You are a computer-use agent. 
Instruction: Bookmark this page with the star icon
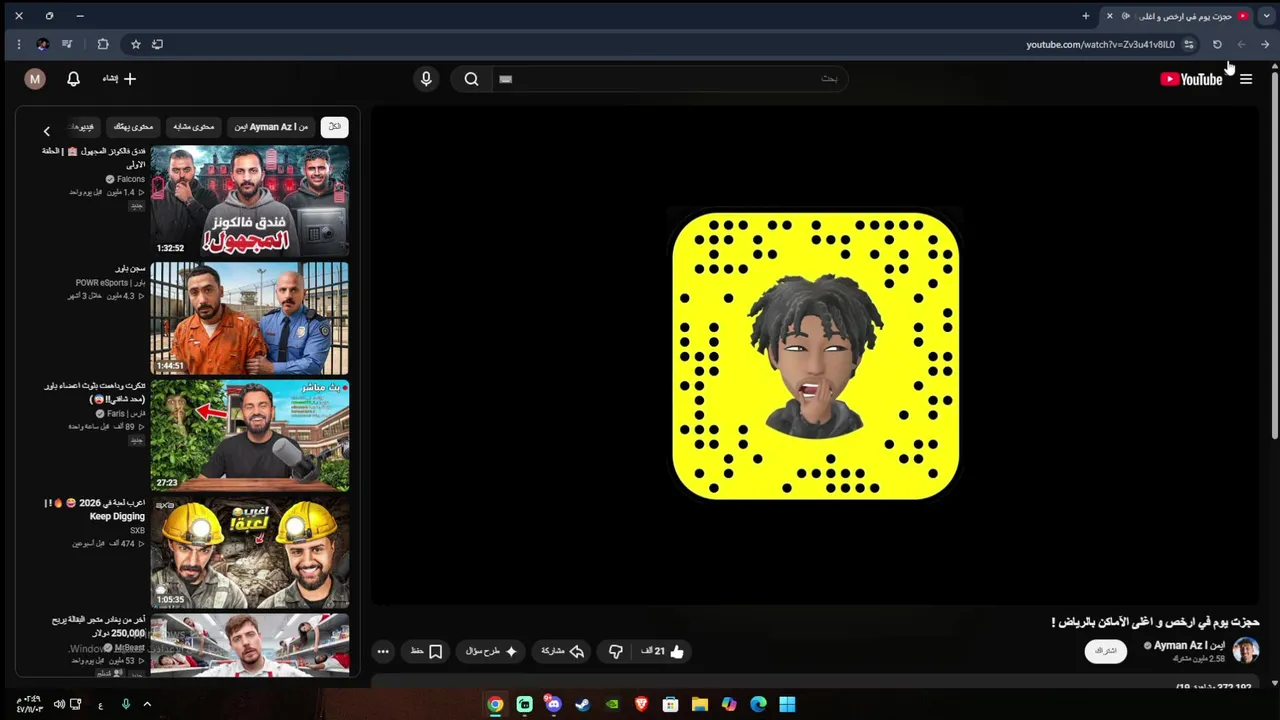click(x=136, y=44)
